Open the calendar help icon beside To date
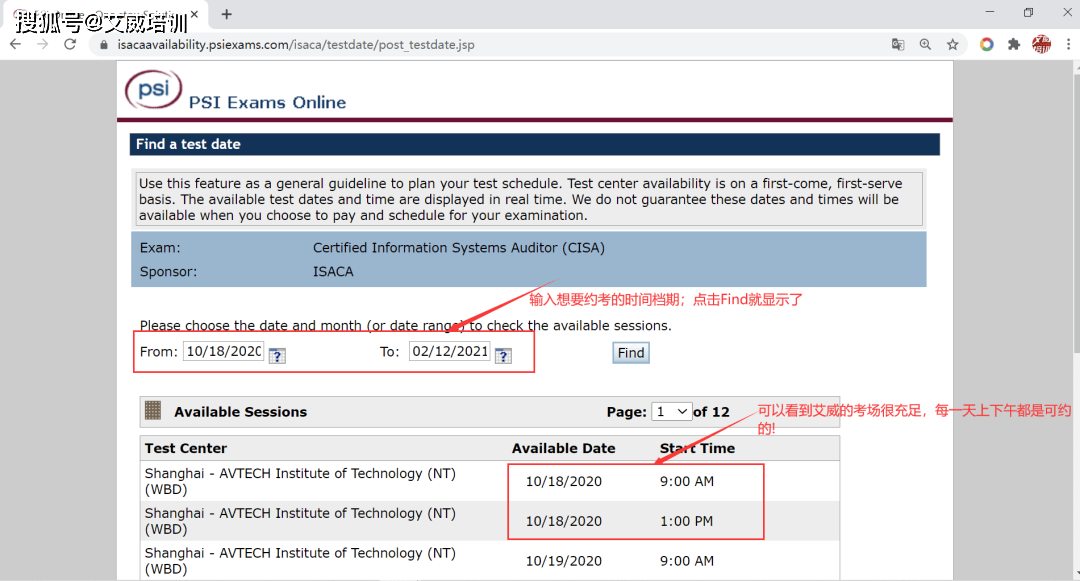This screenshot has width=1080, height=581. pyautogui.click(x=503, y=355)
